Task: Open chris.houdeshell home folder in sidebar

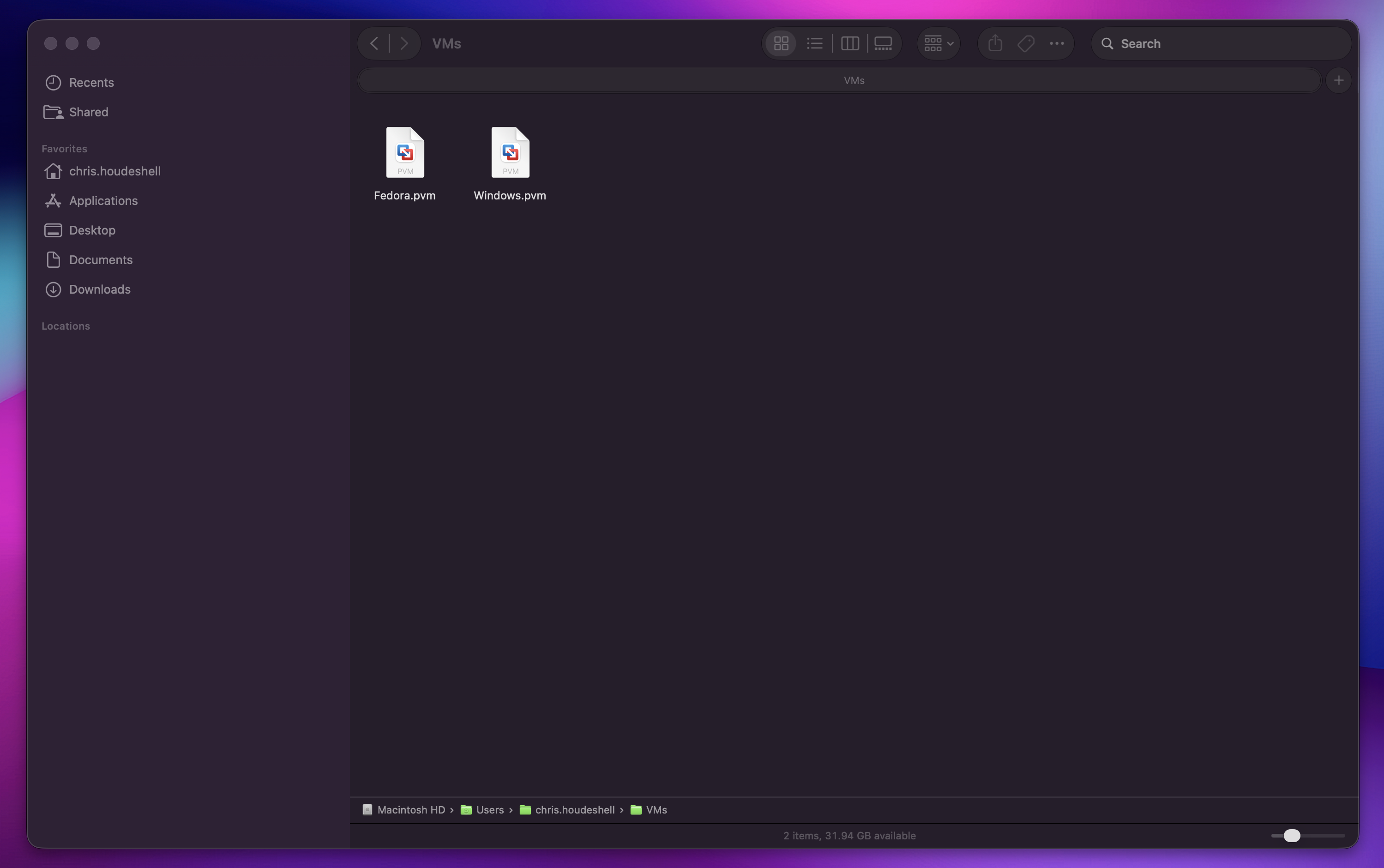Action: click(188, 171)
